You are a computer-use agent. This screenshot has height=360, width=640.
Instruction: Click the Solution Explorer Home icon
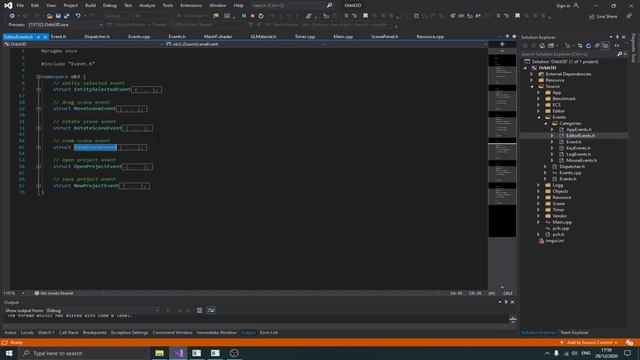coord(542,46)
